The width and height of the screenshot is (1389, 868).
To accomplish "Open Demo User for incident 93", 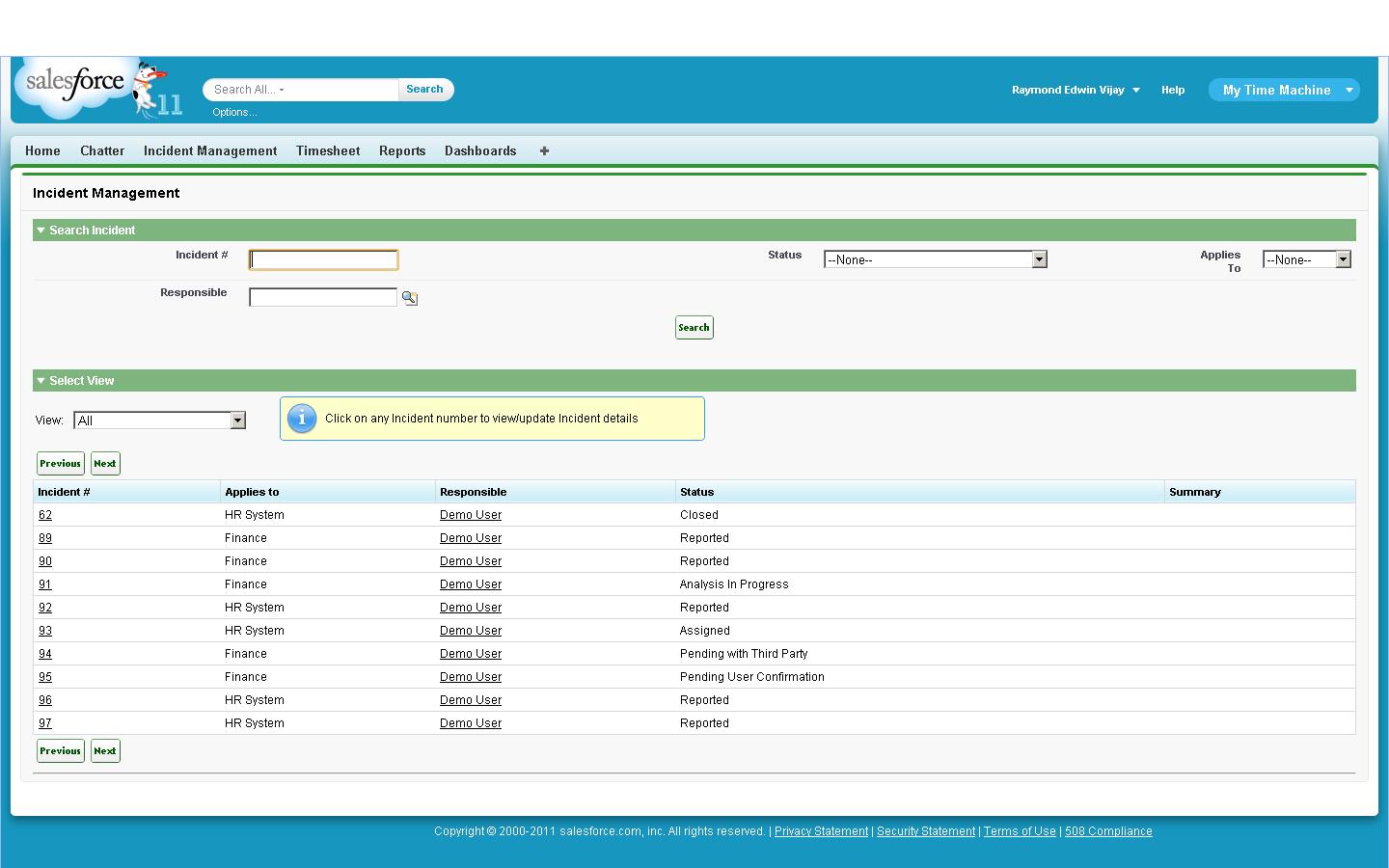I will pos(471,630).
